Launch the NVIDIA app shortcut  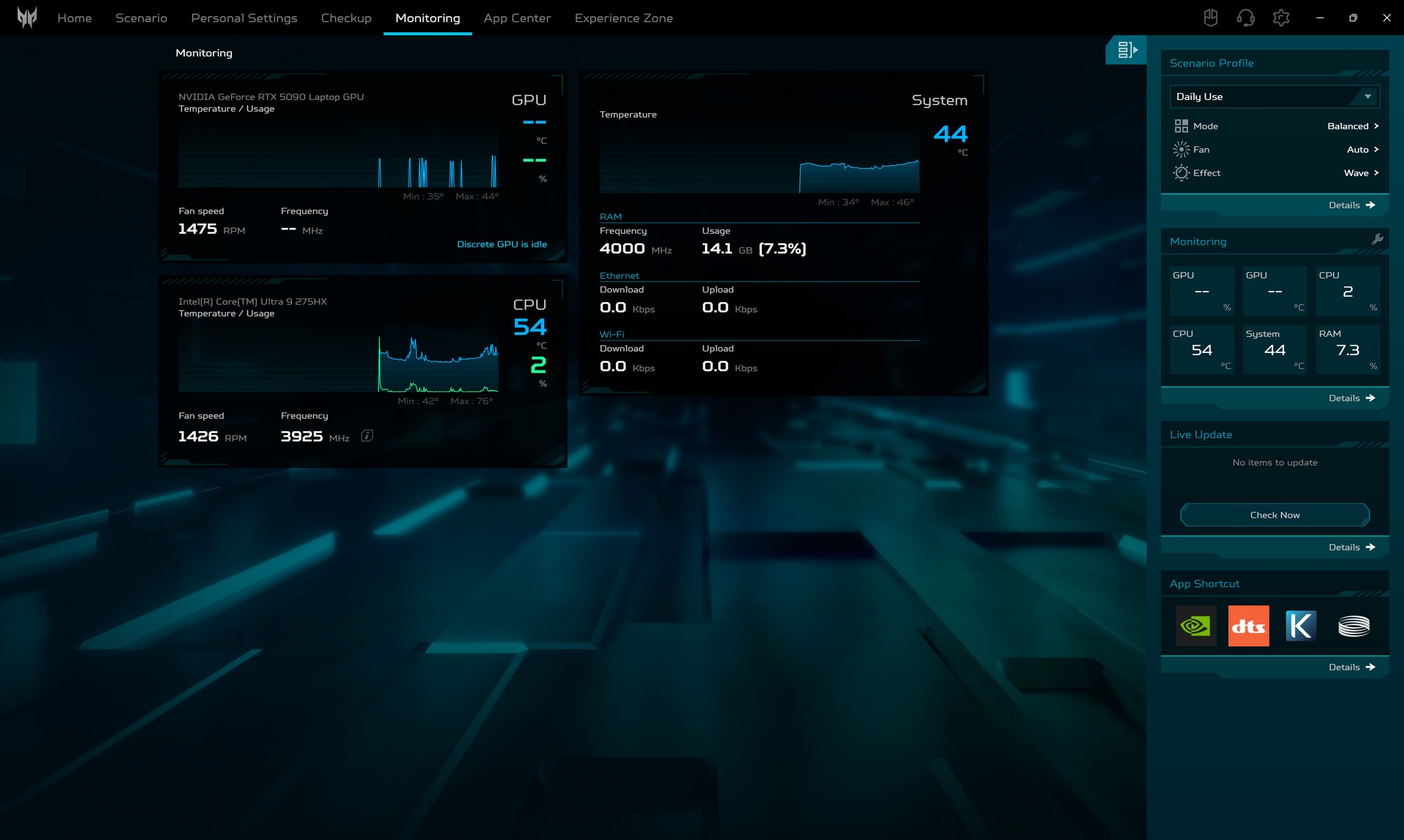pyautogui.click(x=1196, y=626)
